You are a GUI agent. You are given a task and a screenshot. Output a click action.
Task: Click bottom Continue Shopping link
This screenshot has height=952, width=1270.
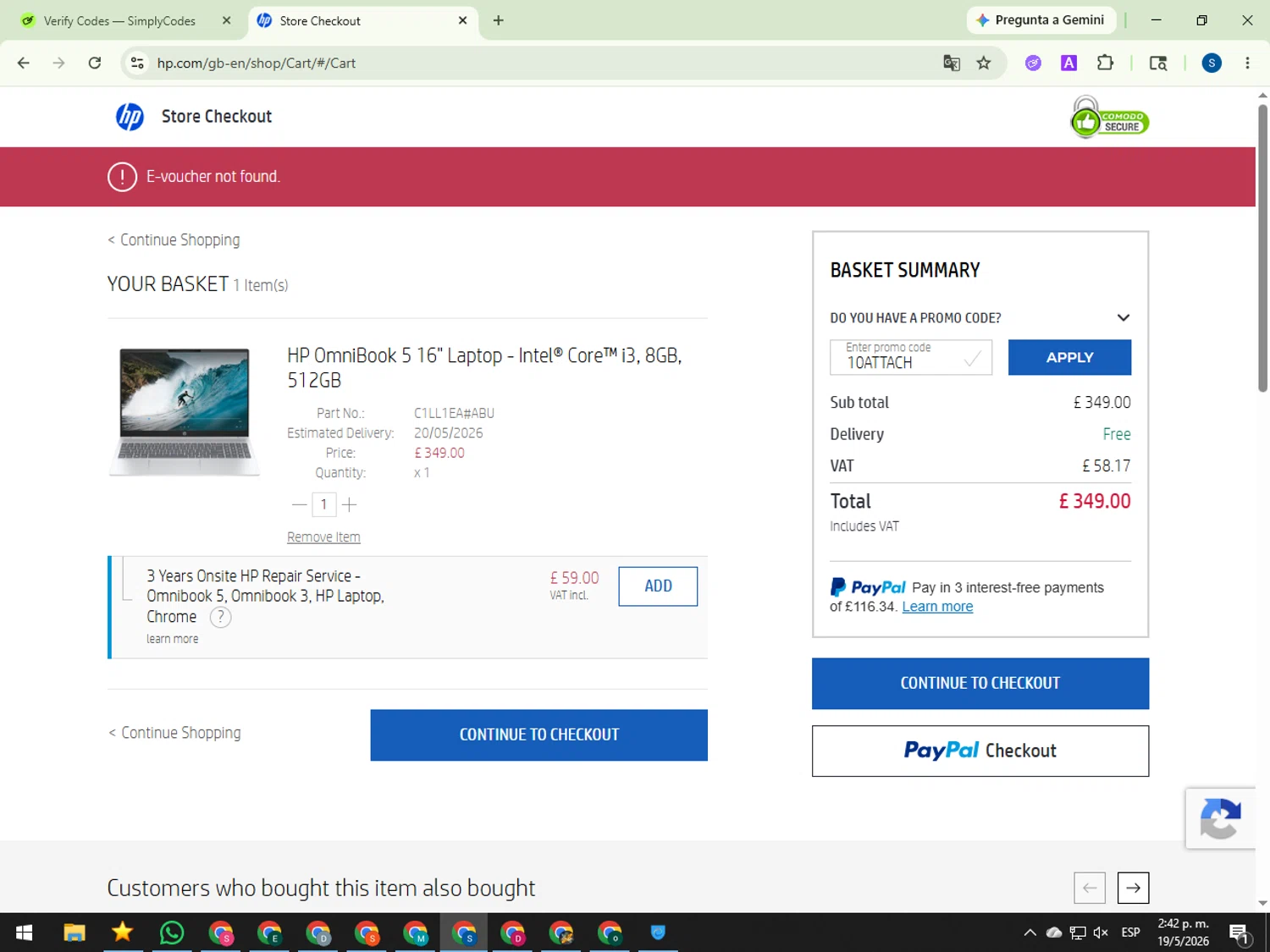[x=174, y=733]
